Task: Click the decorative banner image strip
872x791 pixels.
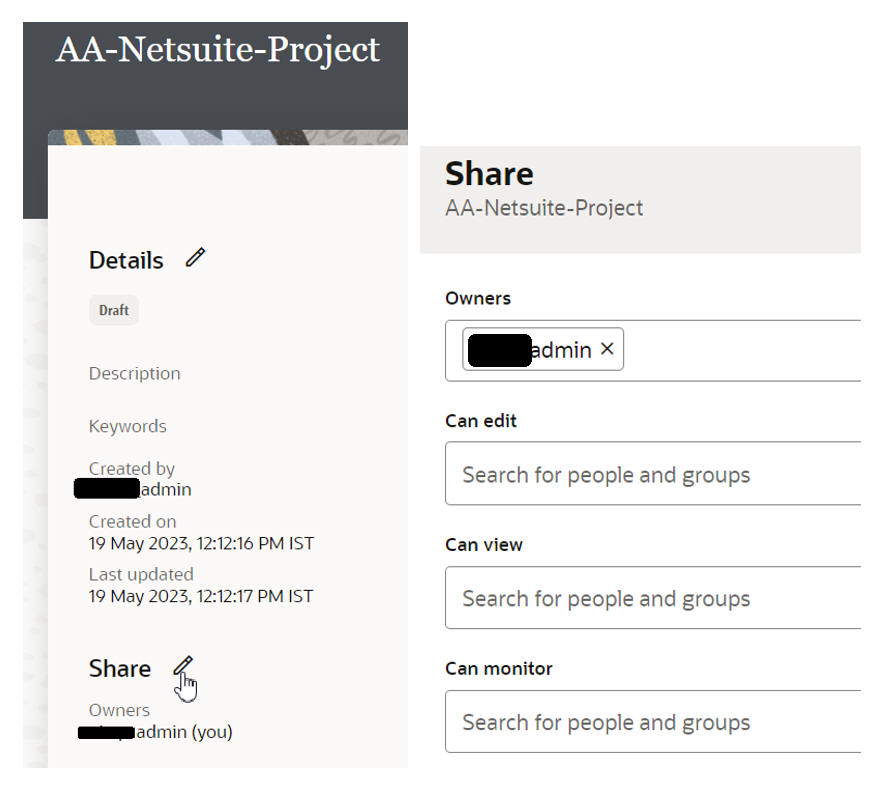Action: click(x=228, y=138)
